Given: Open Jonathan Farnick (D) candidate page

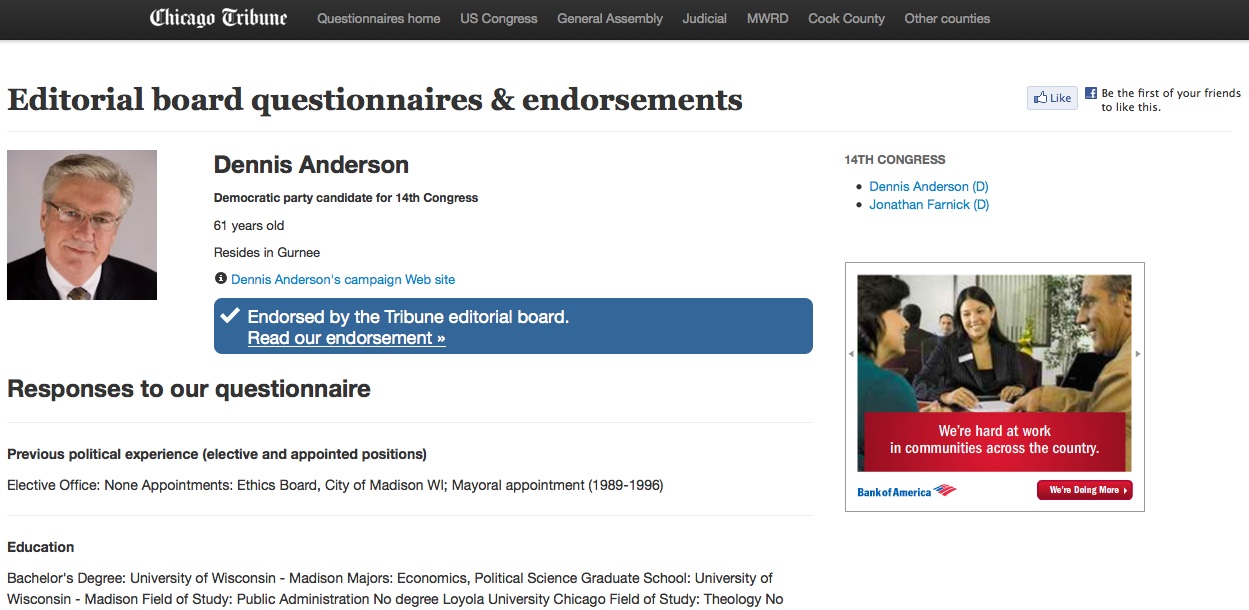Looking at the screenshot, I should click(x=929, y=205).
